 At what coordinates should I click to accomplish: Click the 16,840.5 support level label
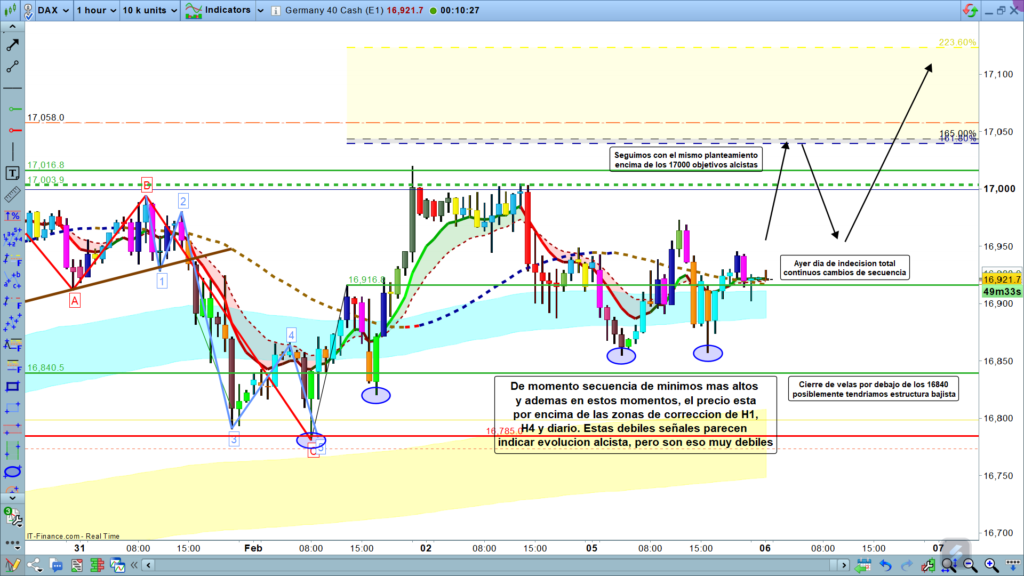pos(46,367)
